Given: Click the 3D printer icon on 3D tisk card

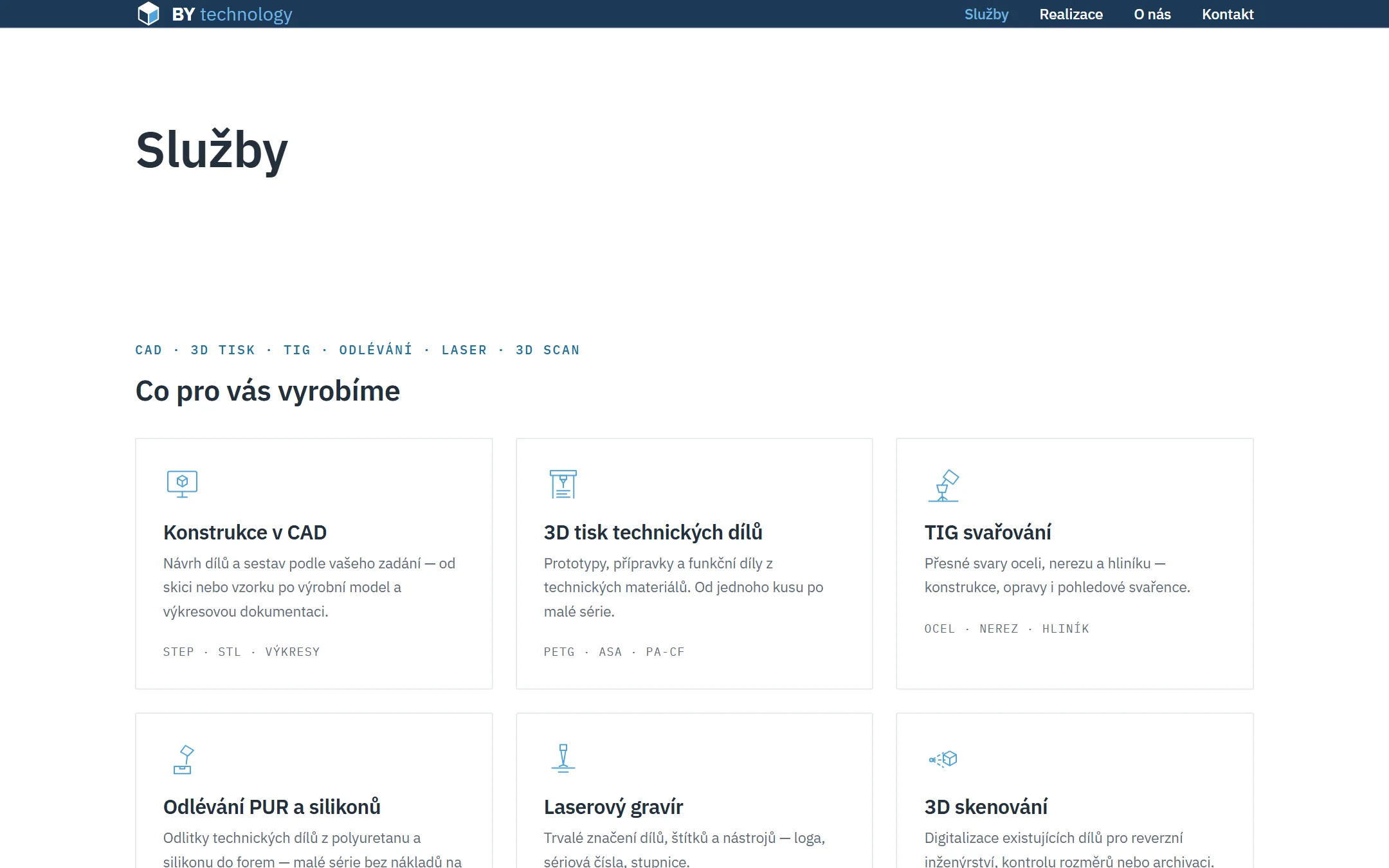Looking at the screenshot, I should [x=563, y=484].
